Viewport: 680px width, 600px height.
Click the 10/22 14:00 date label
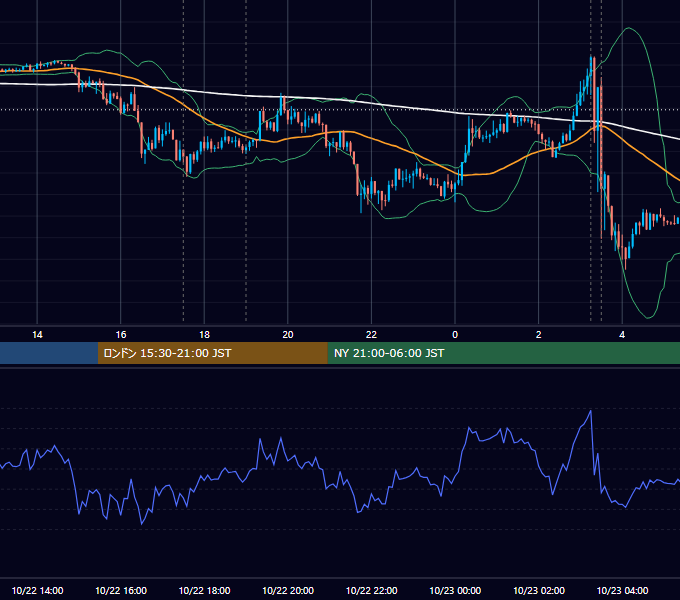point(37,590)
